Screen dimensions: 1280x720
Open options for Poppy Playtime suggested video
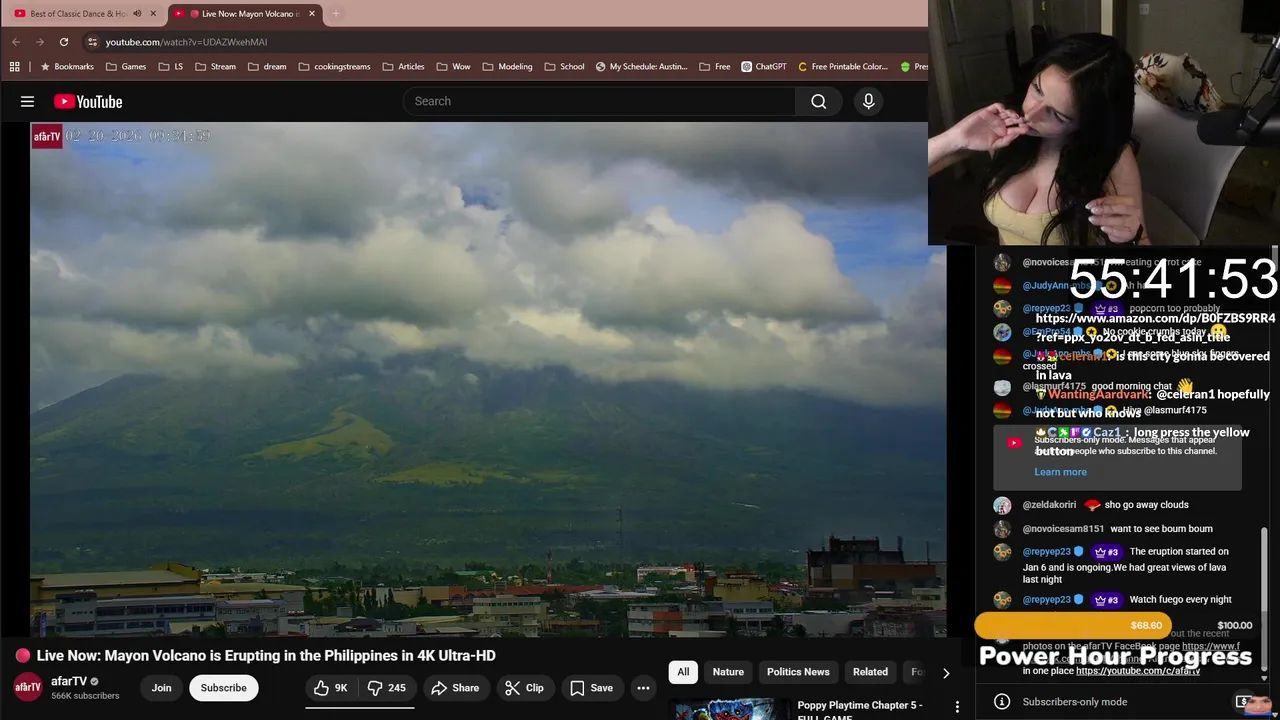pos(957,707)
